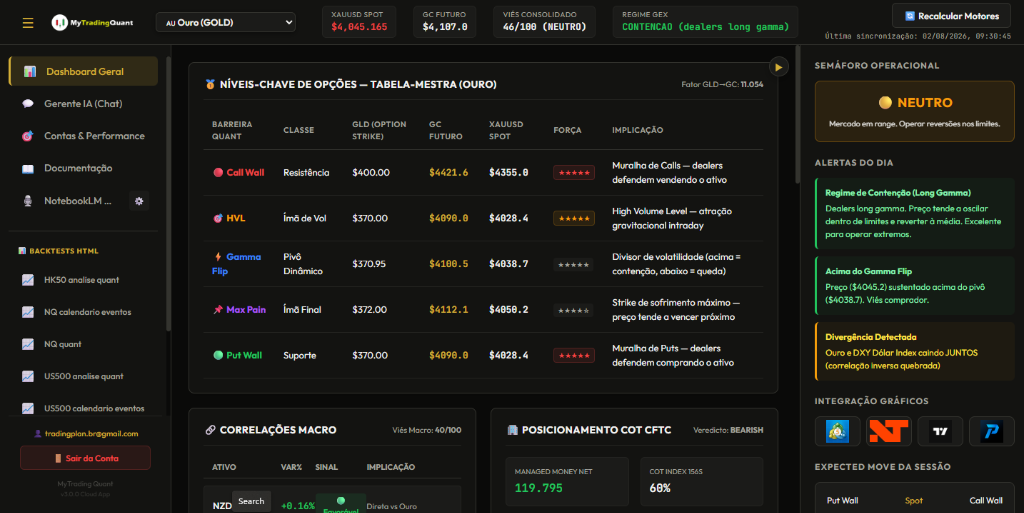Viewport: 1024px width, 513px height.
Task: Click the target icon for Contas & Performance
Action: [27, 136]
